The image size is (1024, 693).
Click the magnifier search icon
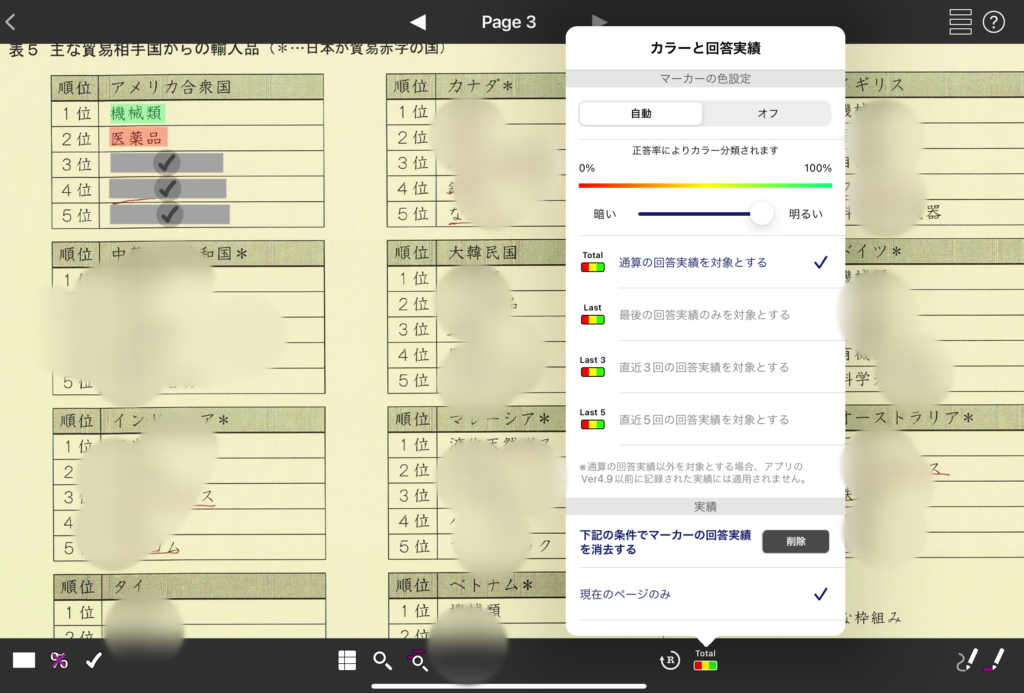pyautogui.click(x=381, y=660)
